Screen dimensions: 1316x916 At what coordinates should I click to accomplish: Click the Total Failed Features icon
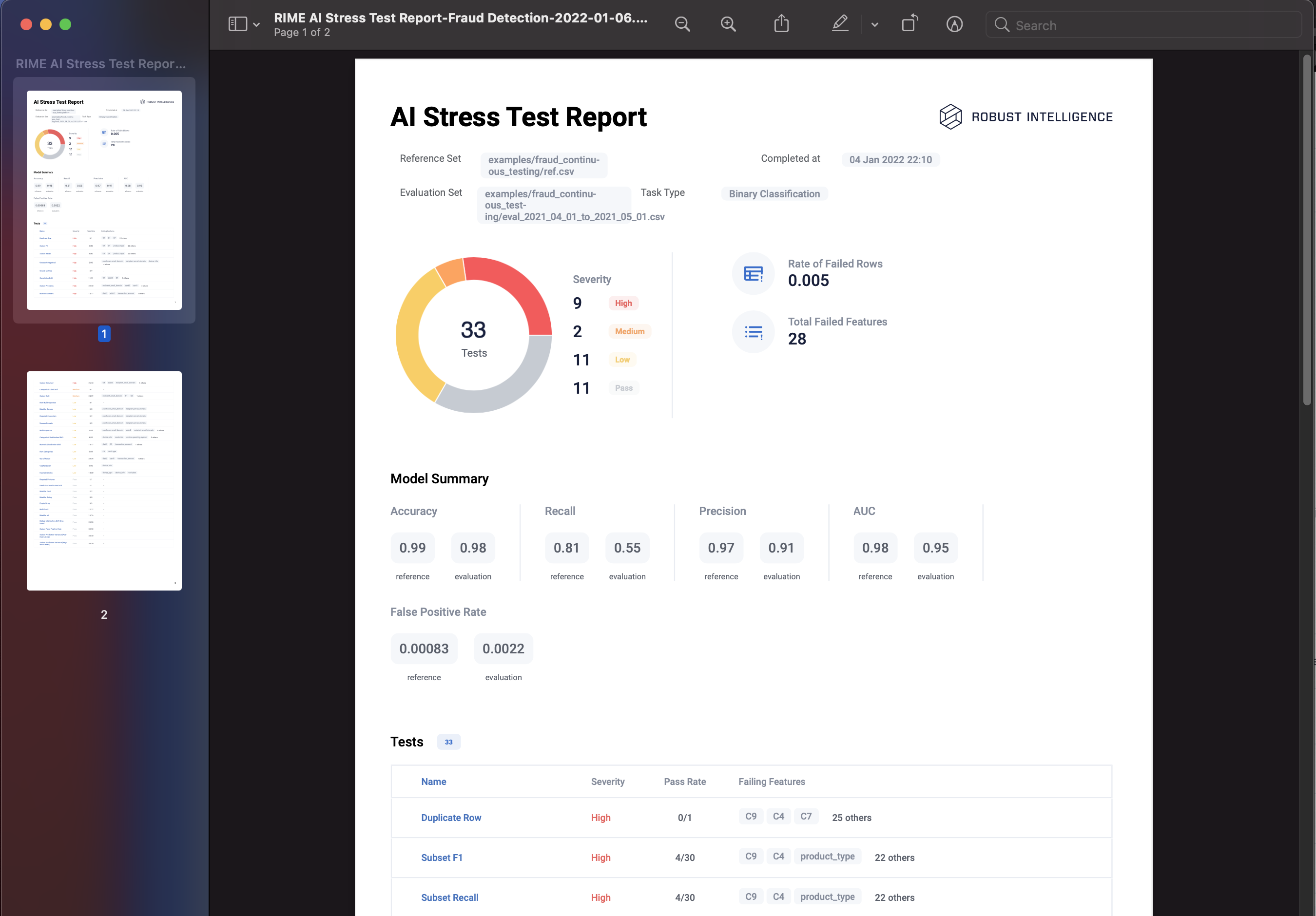[753, 332]
